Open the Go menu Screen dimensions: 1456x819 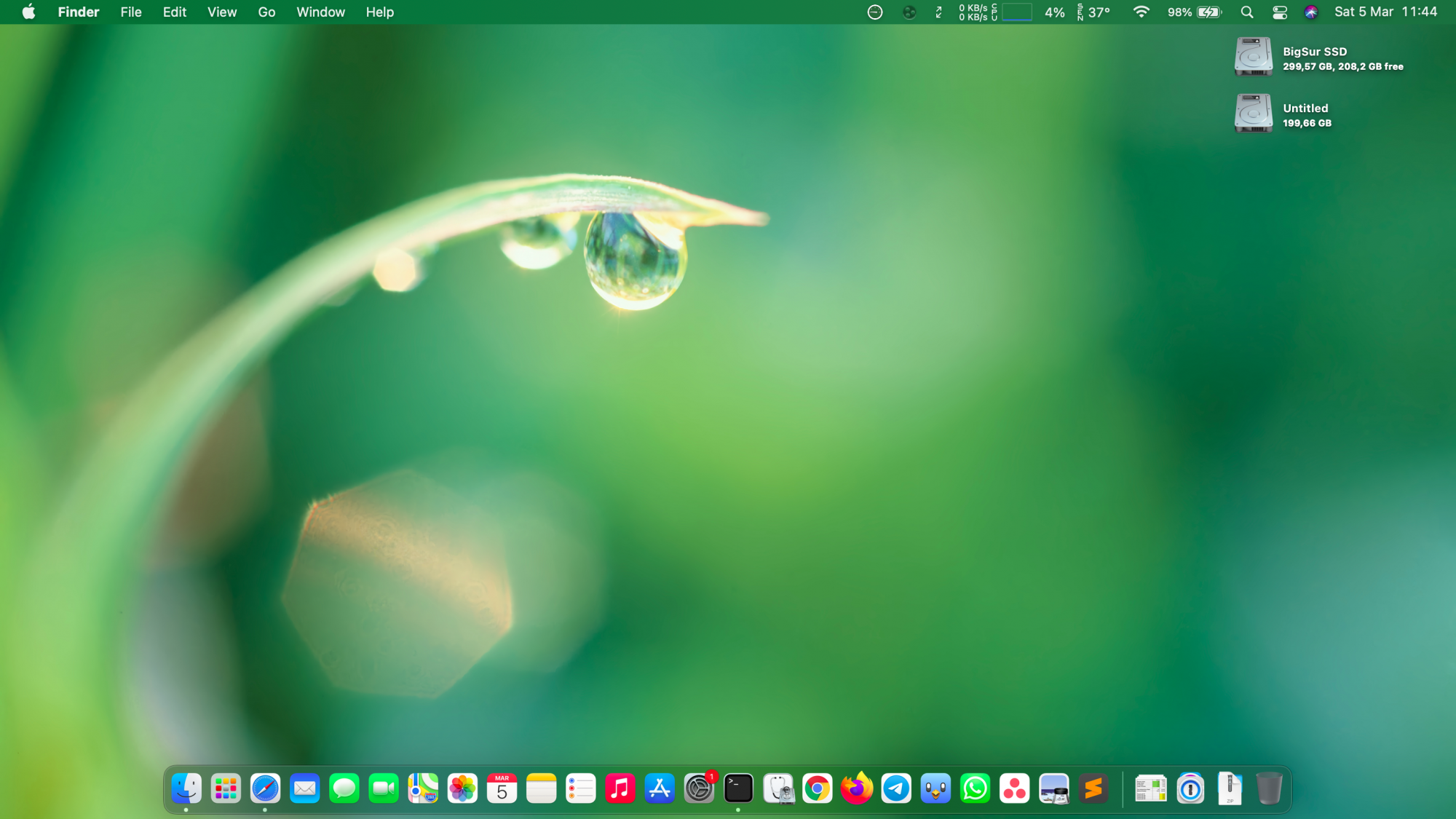coord(266,12)
